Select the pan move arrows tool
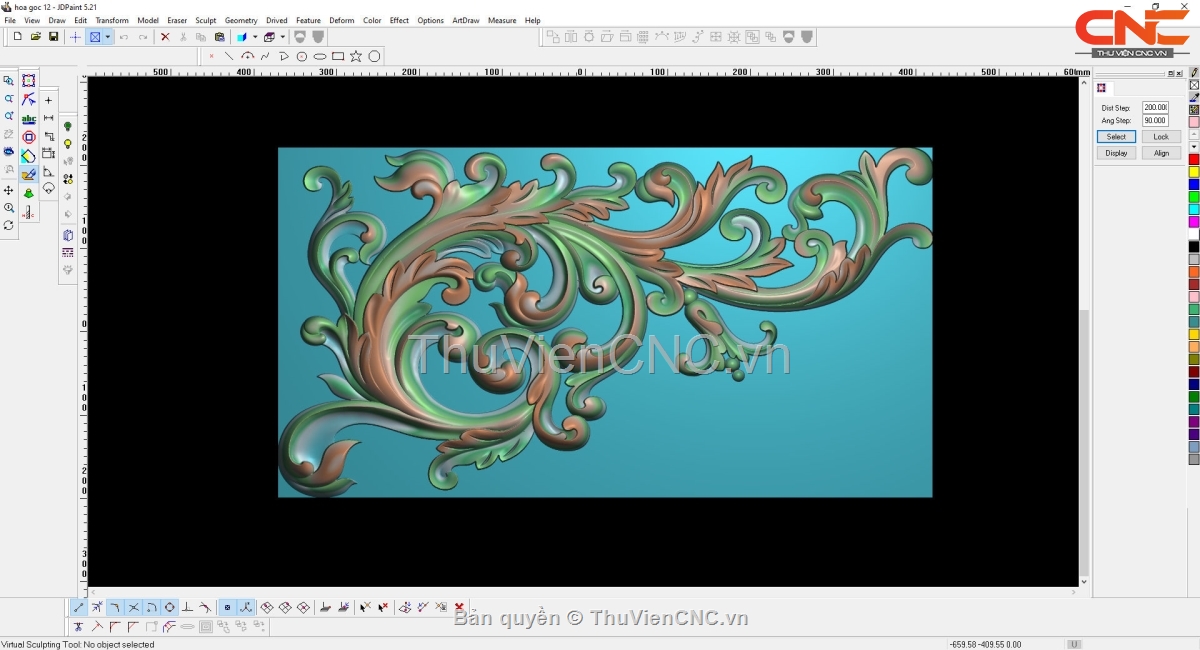1200x650 pixels. 9,190
